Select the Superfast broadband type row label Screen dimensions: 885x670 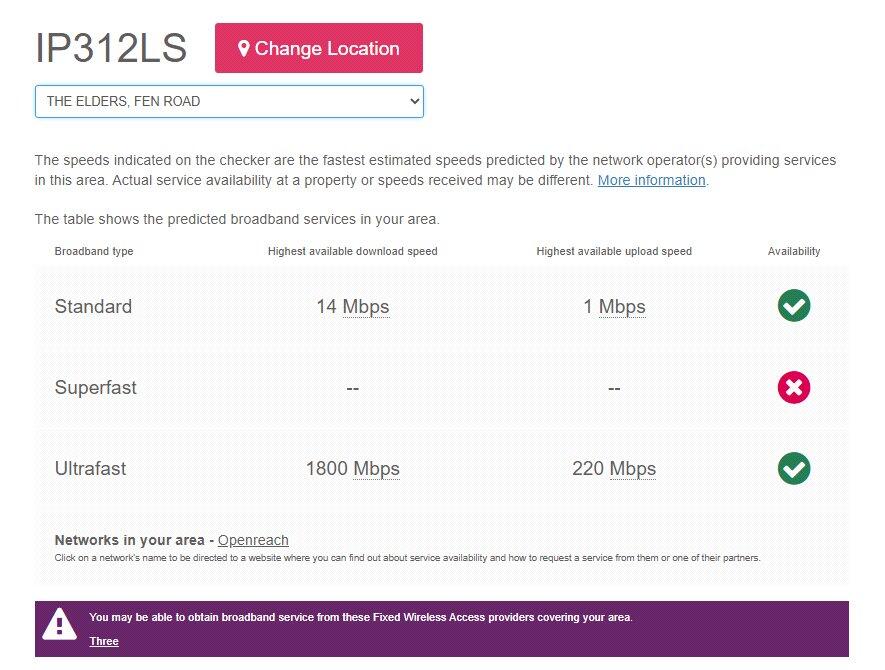96,387
